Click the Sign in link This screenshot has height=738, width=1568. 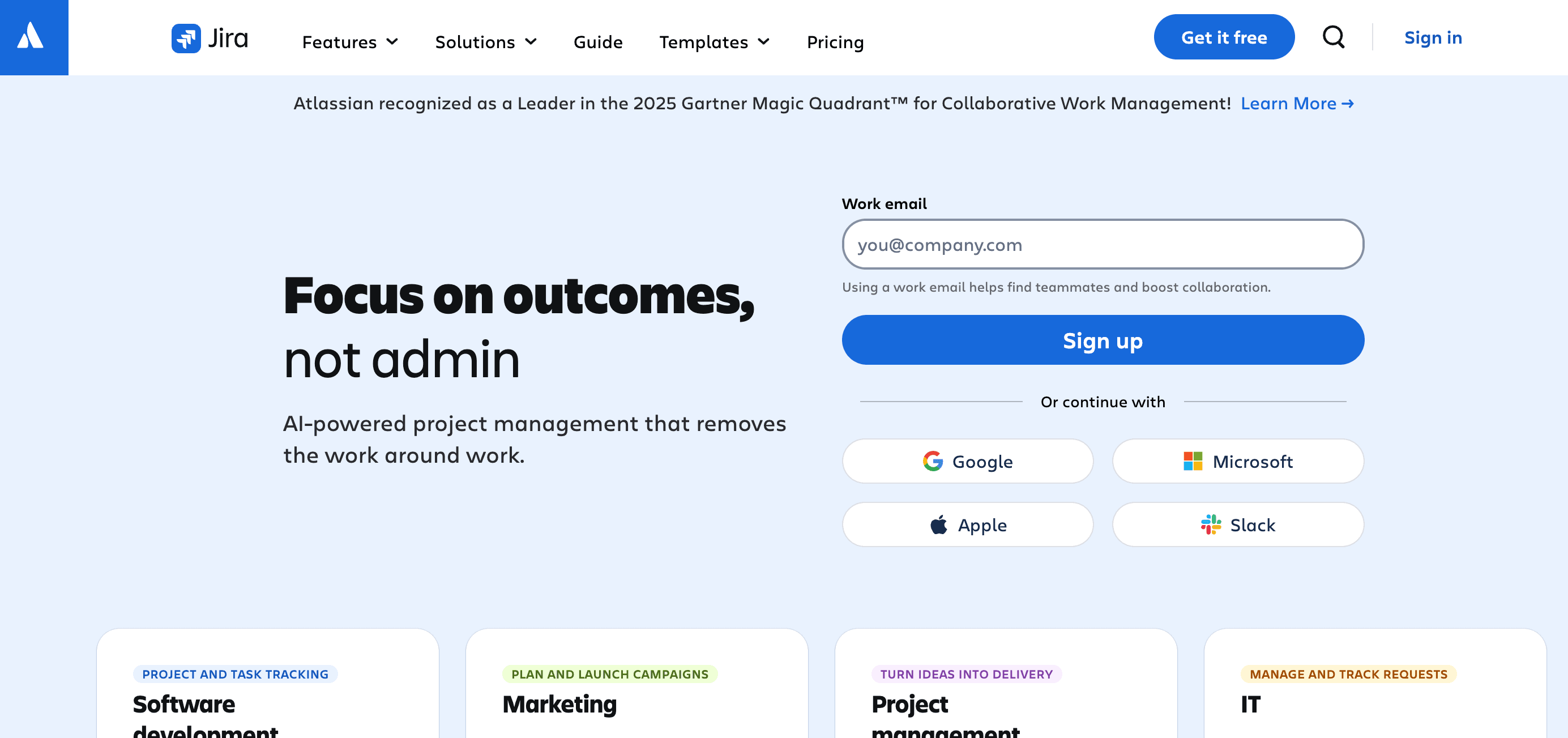[1433, 37]
